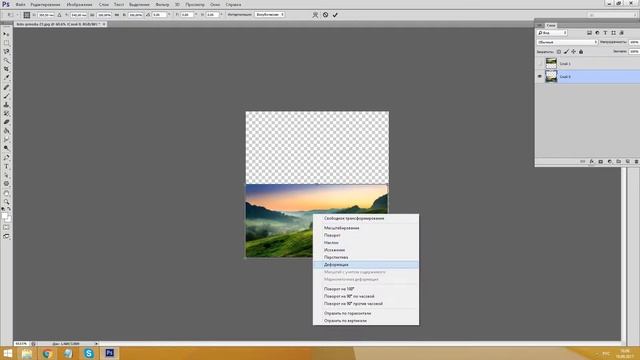Select the Pen tool
The height and width of the screenshot is (360, 640).
[6, 157]
